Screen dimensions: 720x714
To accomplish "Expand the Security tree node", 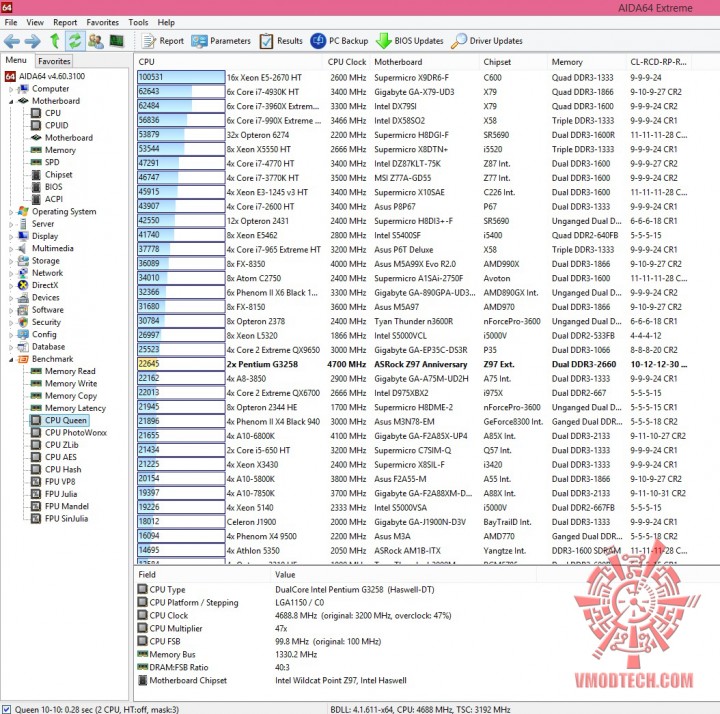I will pyautogui.click(x=11, y=323).
